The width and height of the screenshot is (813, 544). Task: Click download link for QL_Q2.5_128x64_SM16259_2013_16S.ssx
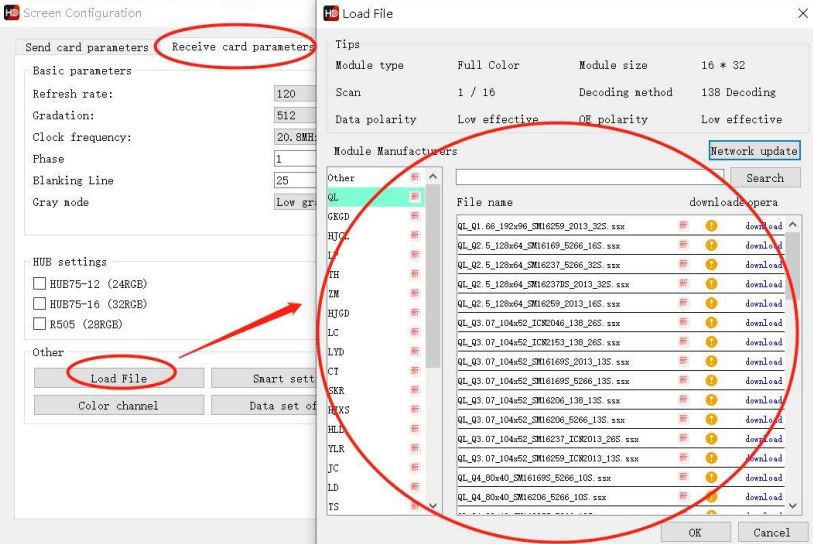764,303
